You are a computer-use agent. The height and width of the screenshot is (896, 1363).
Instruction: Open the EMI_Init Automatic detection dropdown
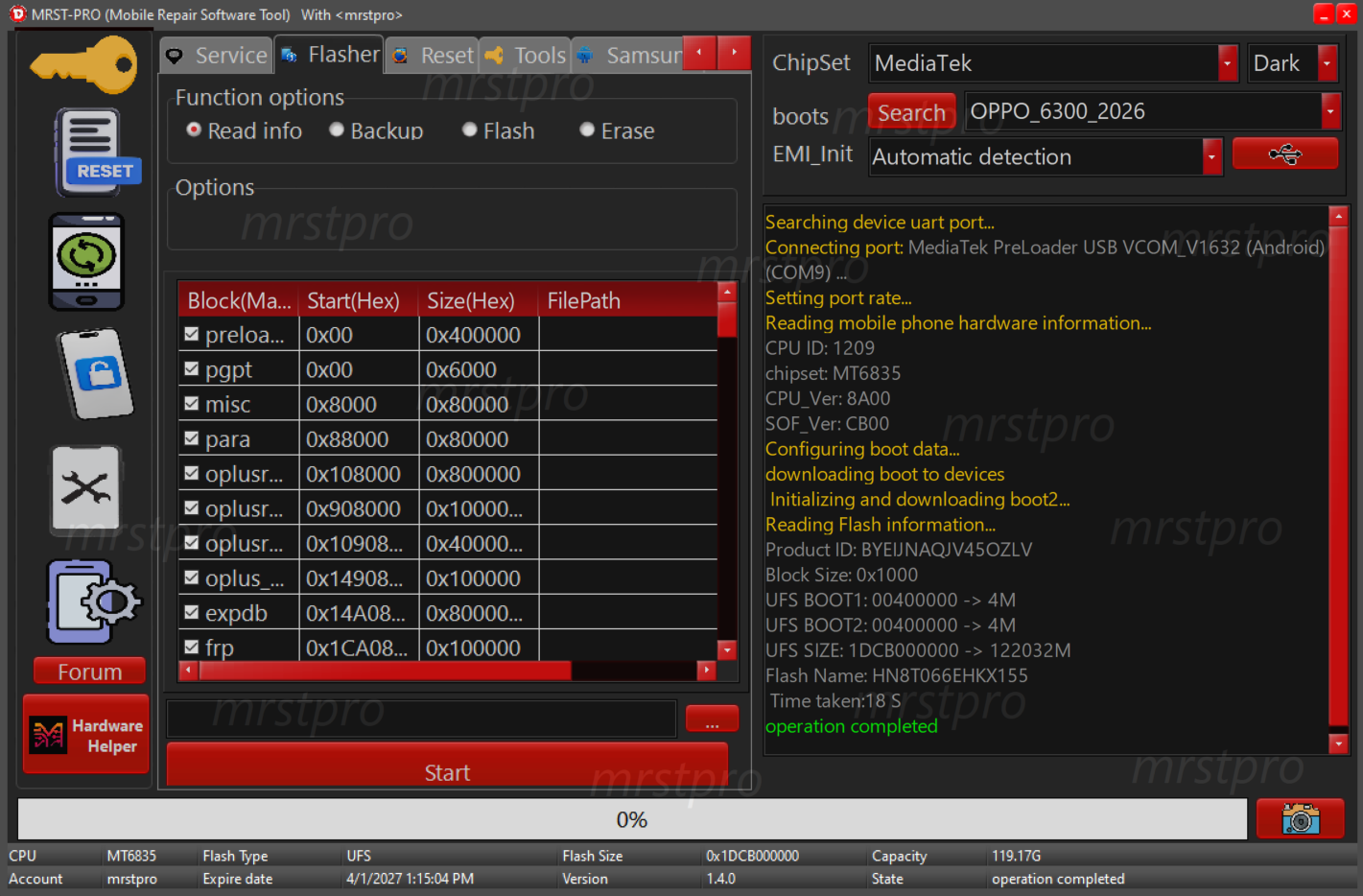[x=1212, y=156]
